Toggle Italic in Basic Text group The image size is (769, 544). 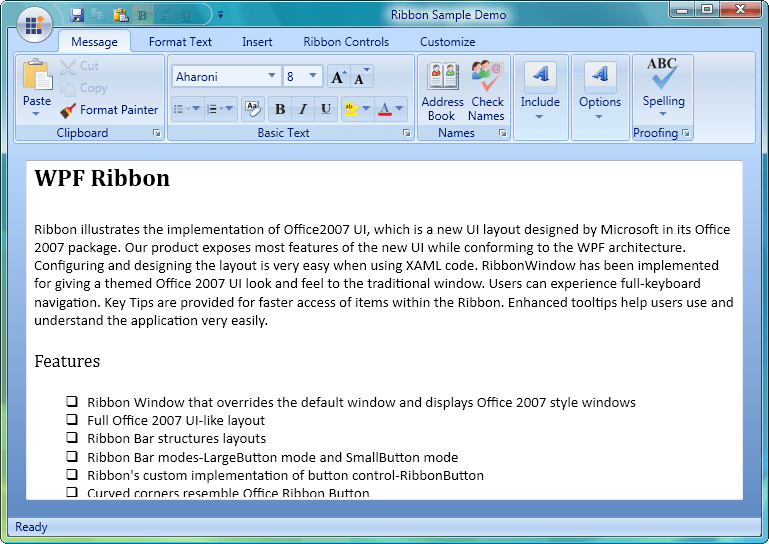[x=303, y=109]
